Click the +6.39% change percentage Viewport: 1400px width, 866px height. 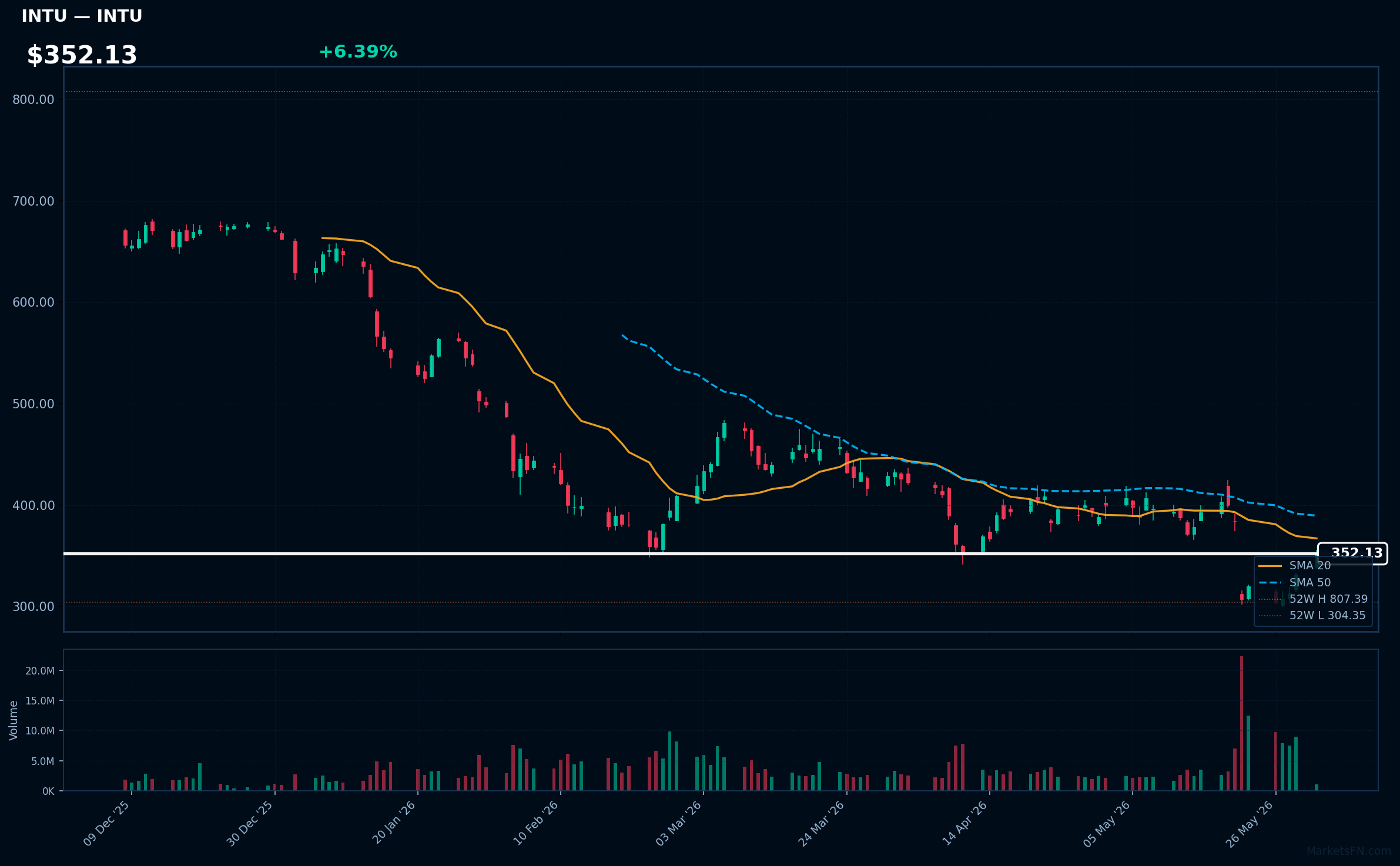point(358,52)
